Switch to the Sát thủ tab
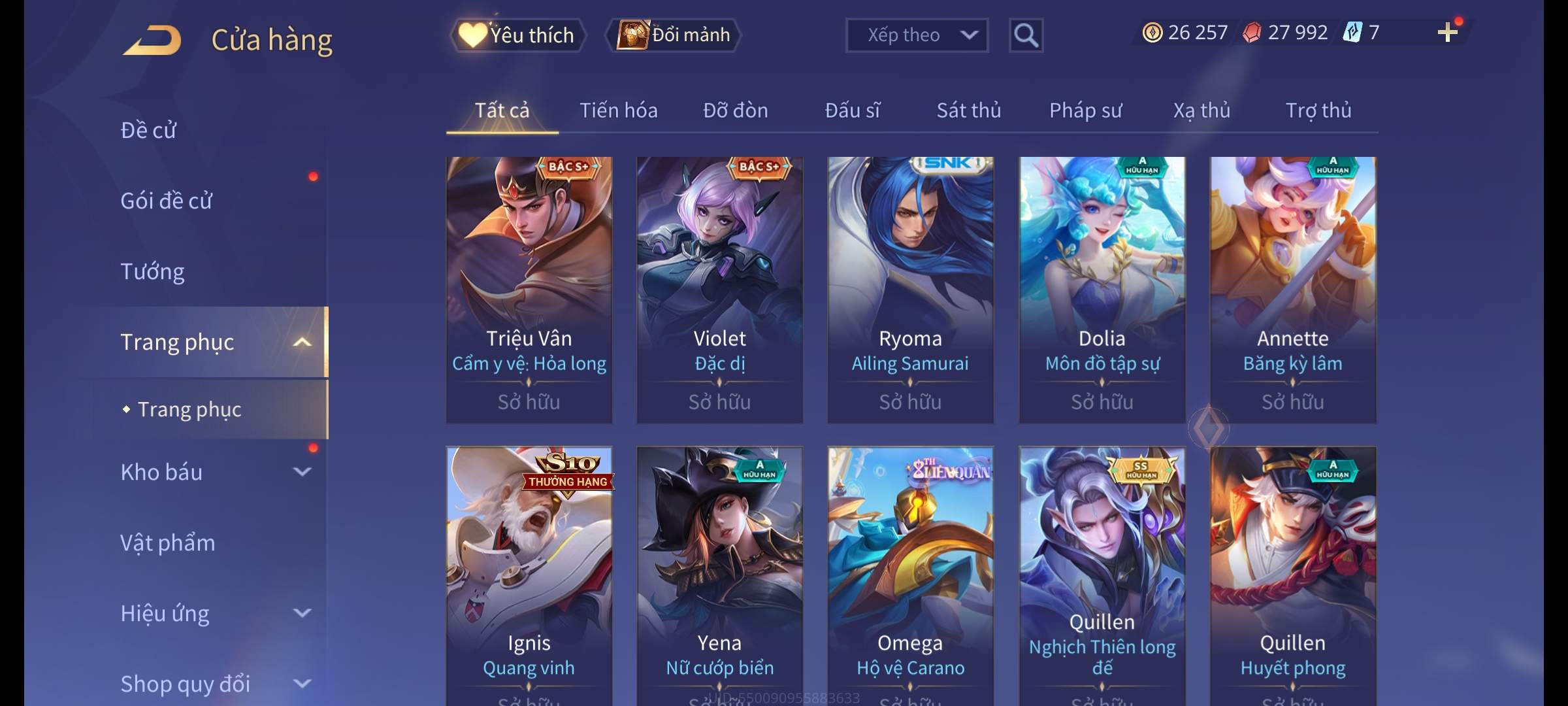 click(x=969, y=110)
